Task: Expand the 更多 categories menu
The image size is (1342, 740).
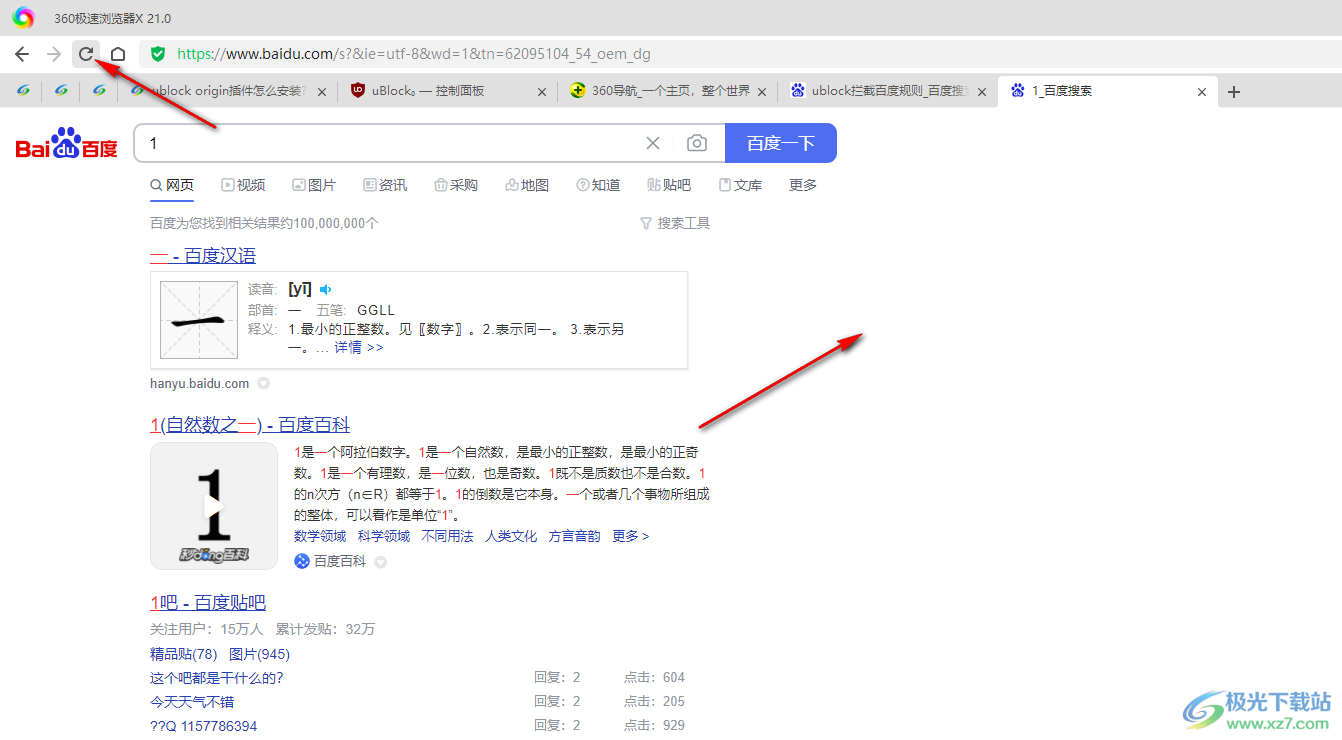Action: coord(803,185)
